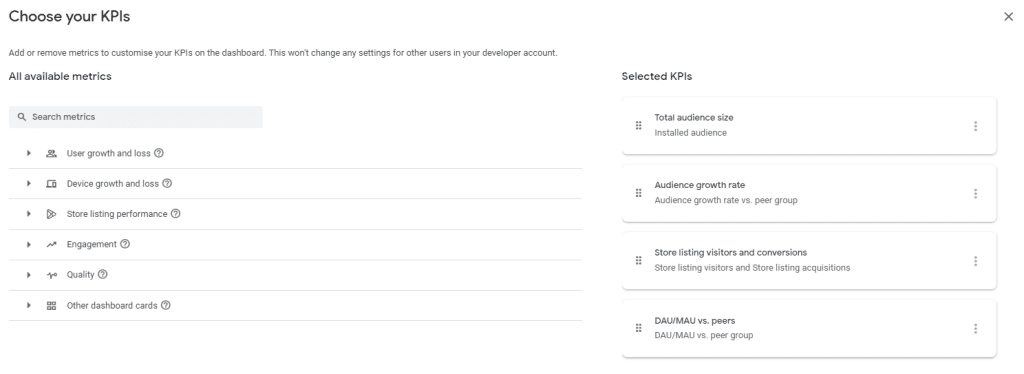Expand the User growth and loss arrow
Viewport: 1024px width, 374px height.
coord(29,153)
